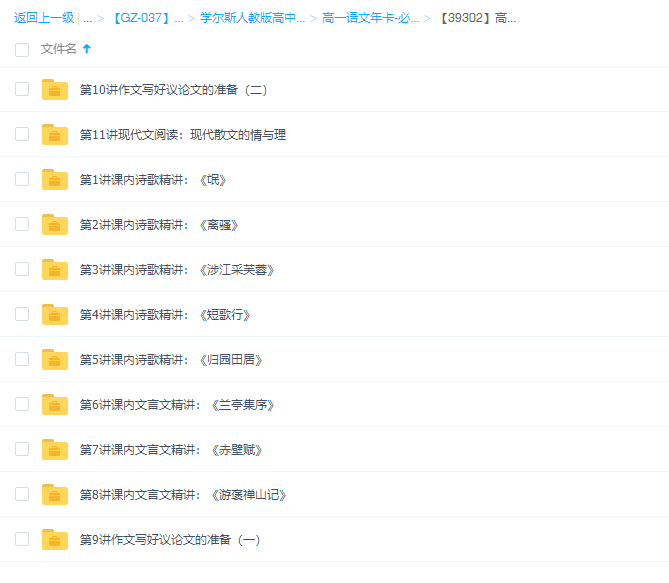Viewport: 669px width, 583px height.
Task: Open folder icon for 《兰亭集序》
Action: (55, 405)
